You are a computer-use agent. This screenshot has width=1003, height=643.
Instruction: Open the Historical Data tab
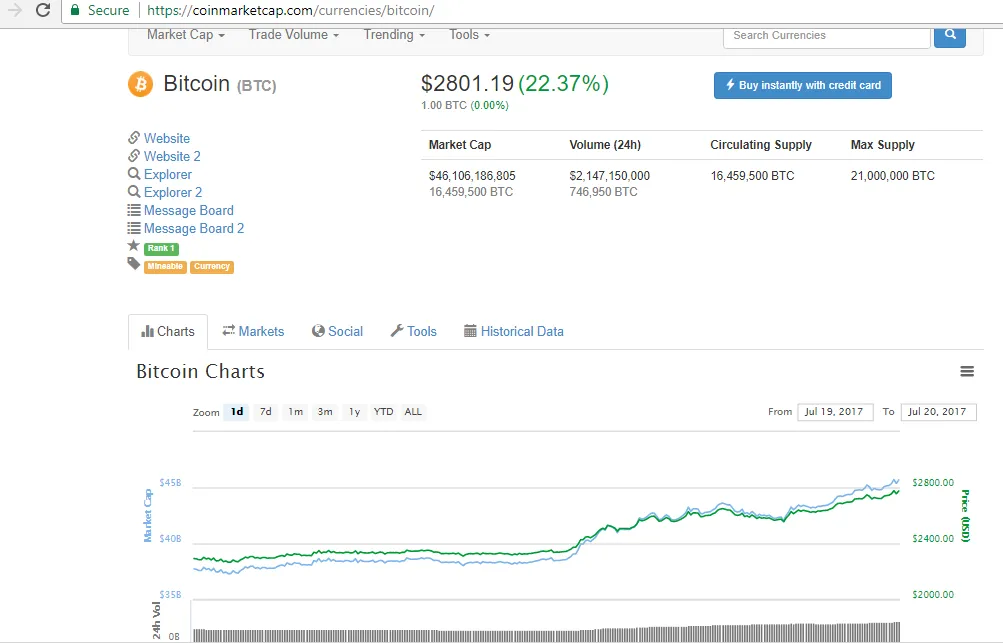coord(514,331)
